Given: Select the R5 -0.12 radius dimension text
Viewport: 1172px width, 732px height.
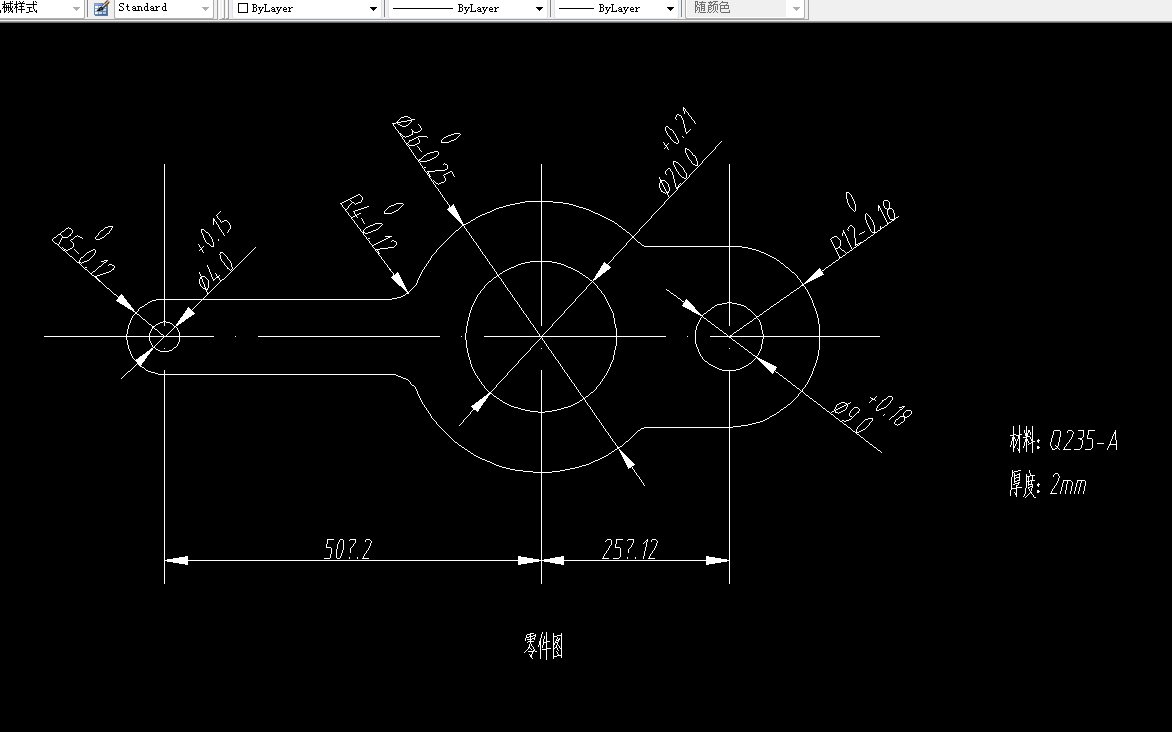Looking at the screenshot, I should [x=84, y=252].
